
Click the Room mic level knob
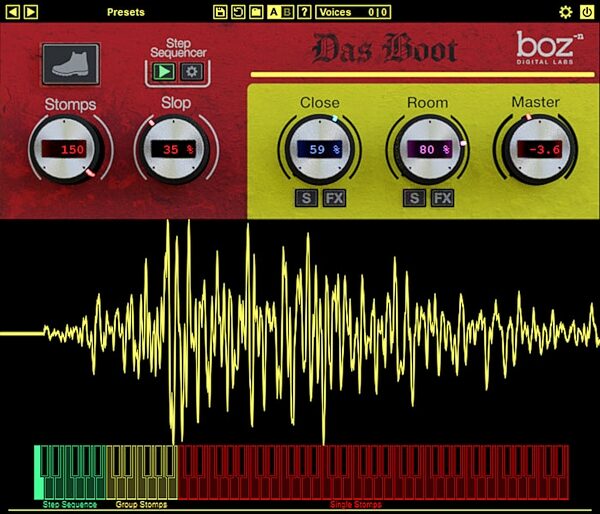click(429, 150)
